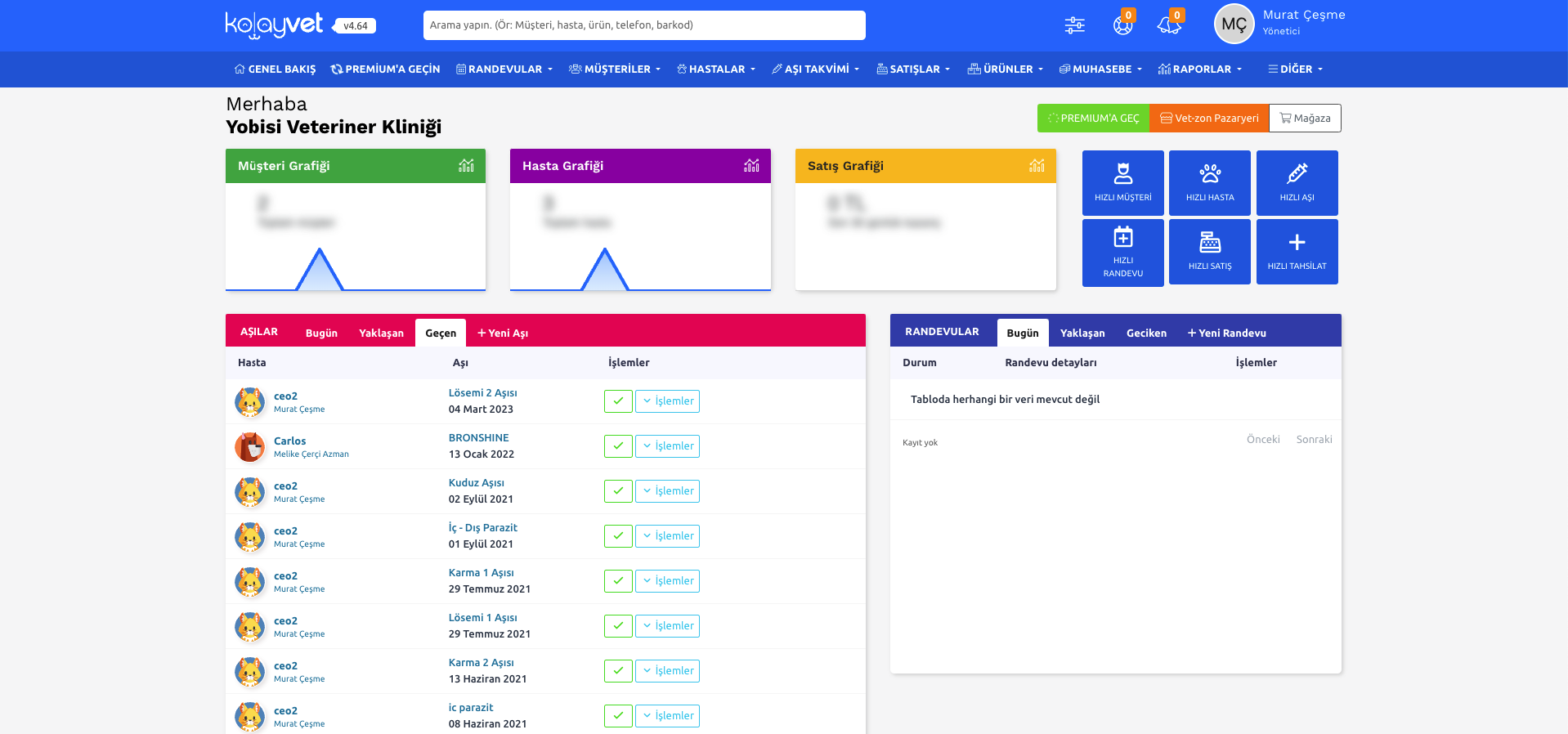Open Carlos patient link
The height and width of the screenshot is (734, 1568).
[289, 441]
